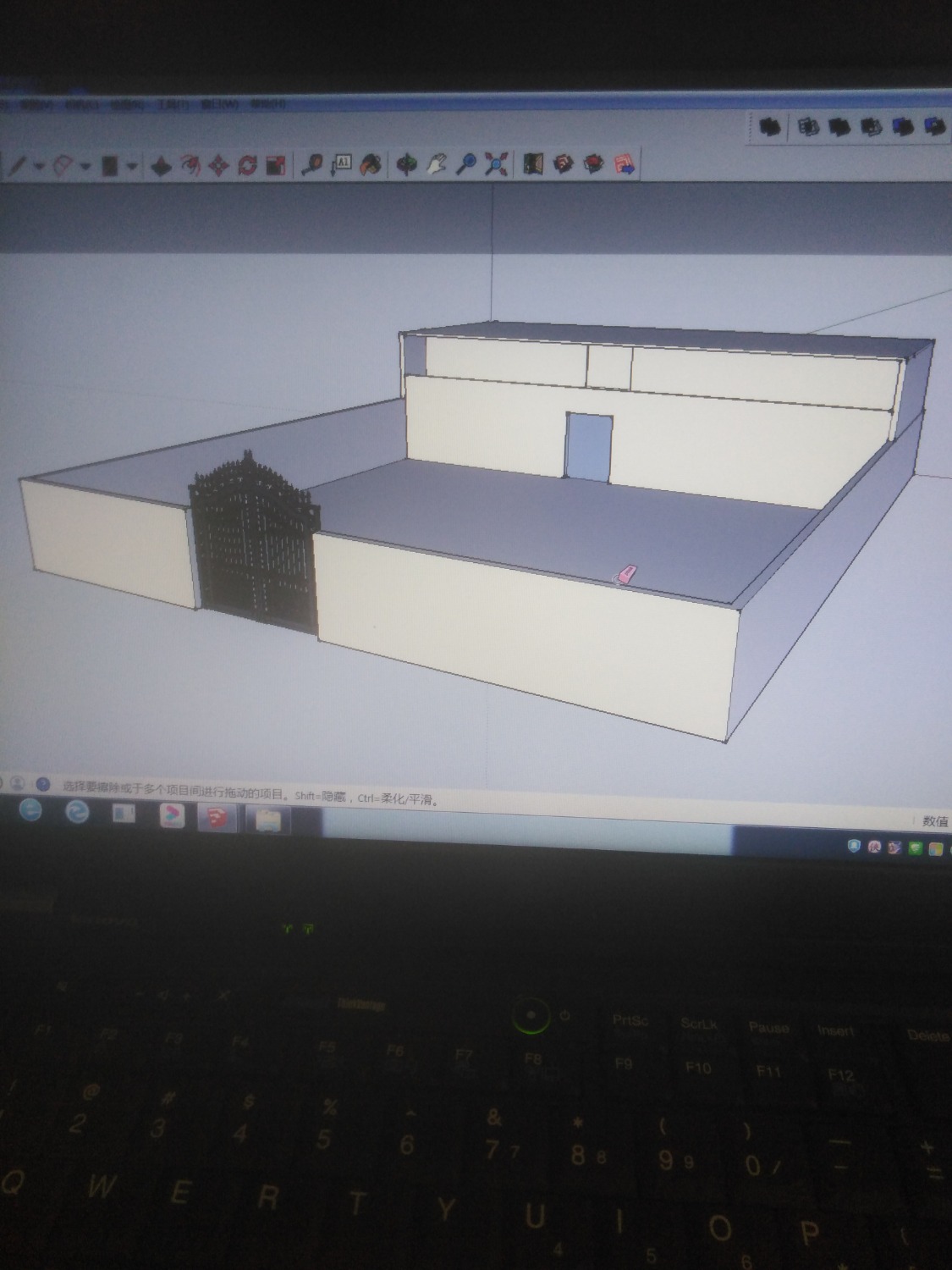Activate the Rotate tool

(x=247, y=164)
